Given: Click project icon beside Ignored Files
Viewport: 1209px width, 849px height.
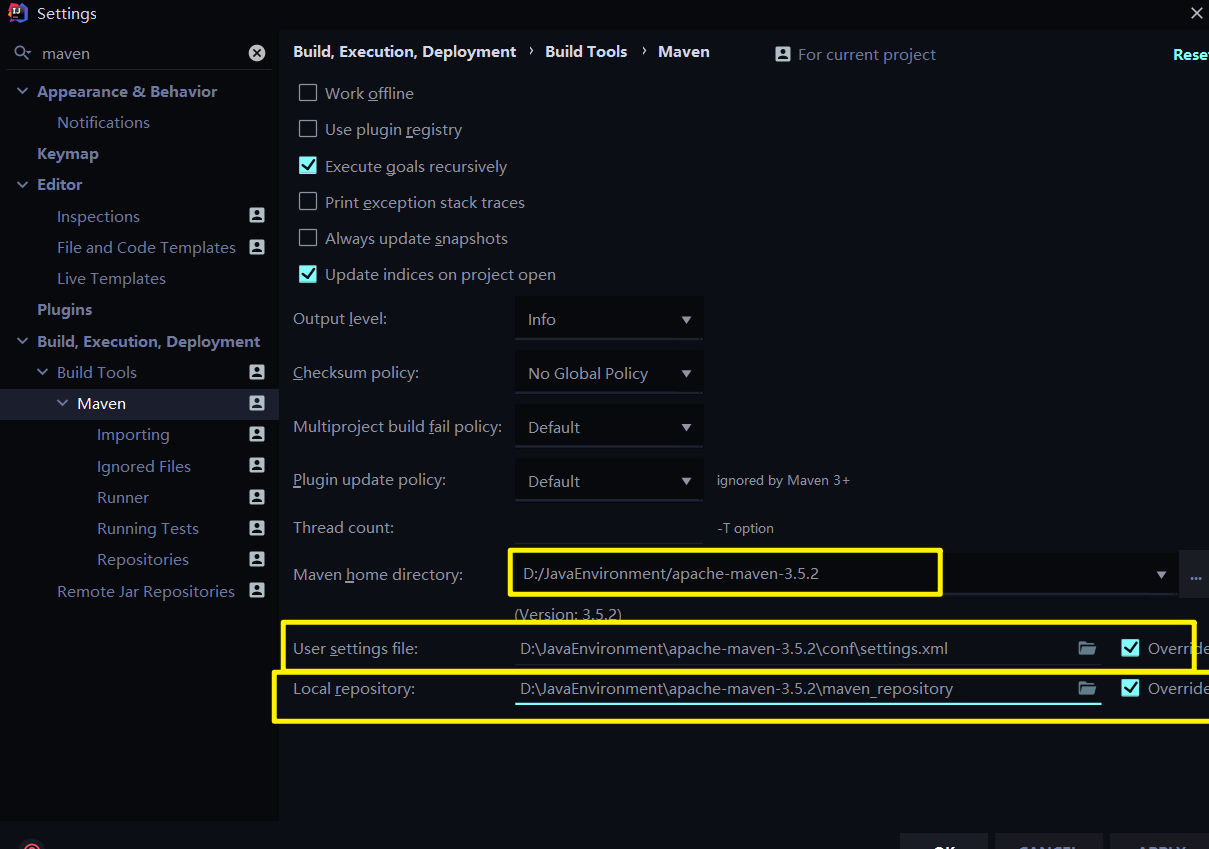Looking at the screenshot, I should 257,465.
